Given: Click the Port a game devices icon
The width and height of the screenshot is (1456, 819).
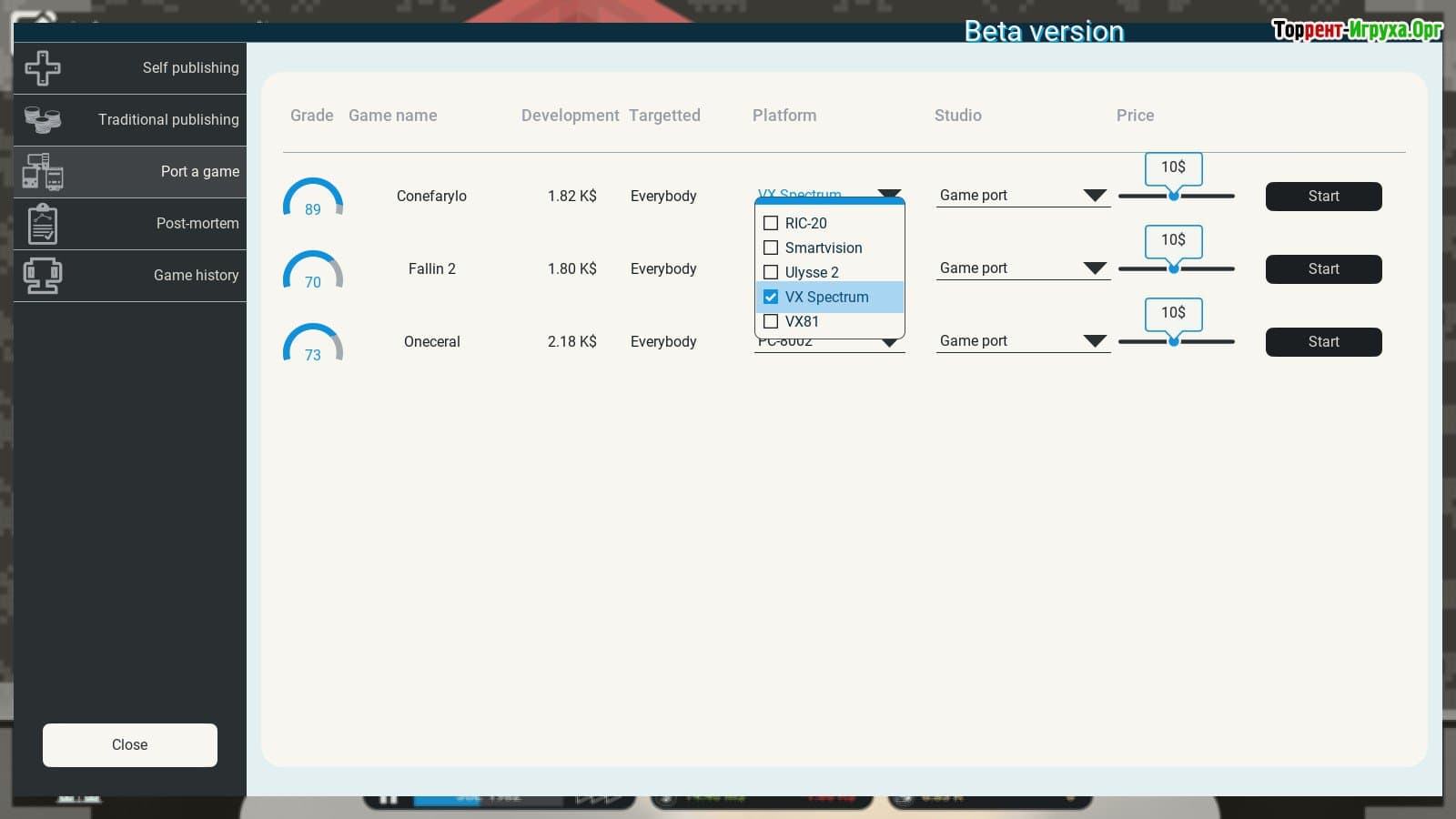Looking at the screenshot, I should pos(43,171).
